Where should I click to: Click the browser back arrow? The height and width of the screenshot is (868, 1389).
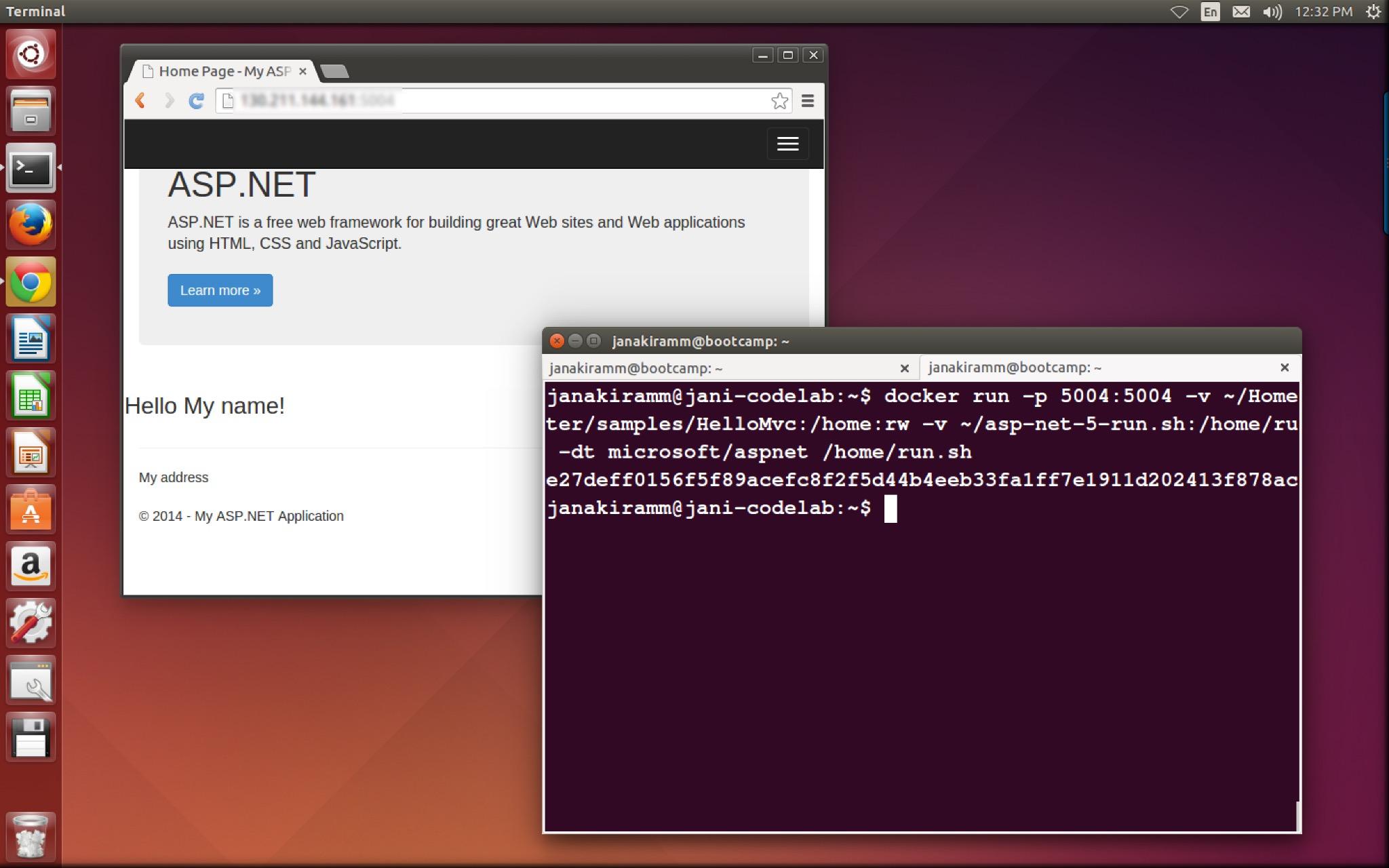(x=140, y=100)
